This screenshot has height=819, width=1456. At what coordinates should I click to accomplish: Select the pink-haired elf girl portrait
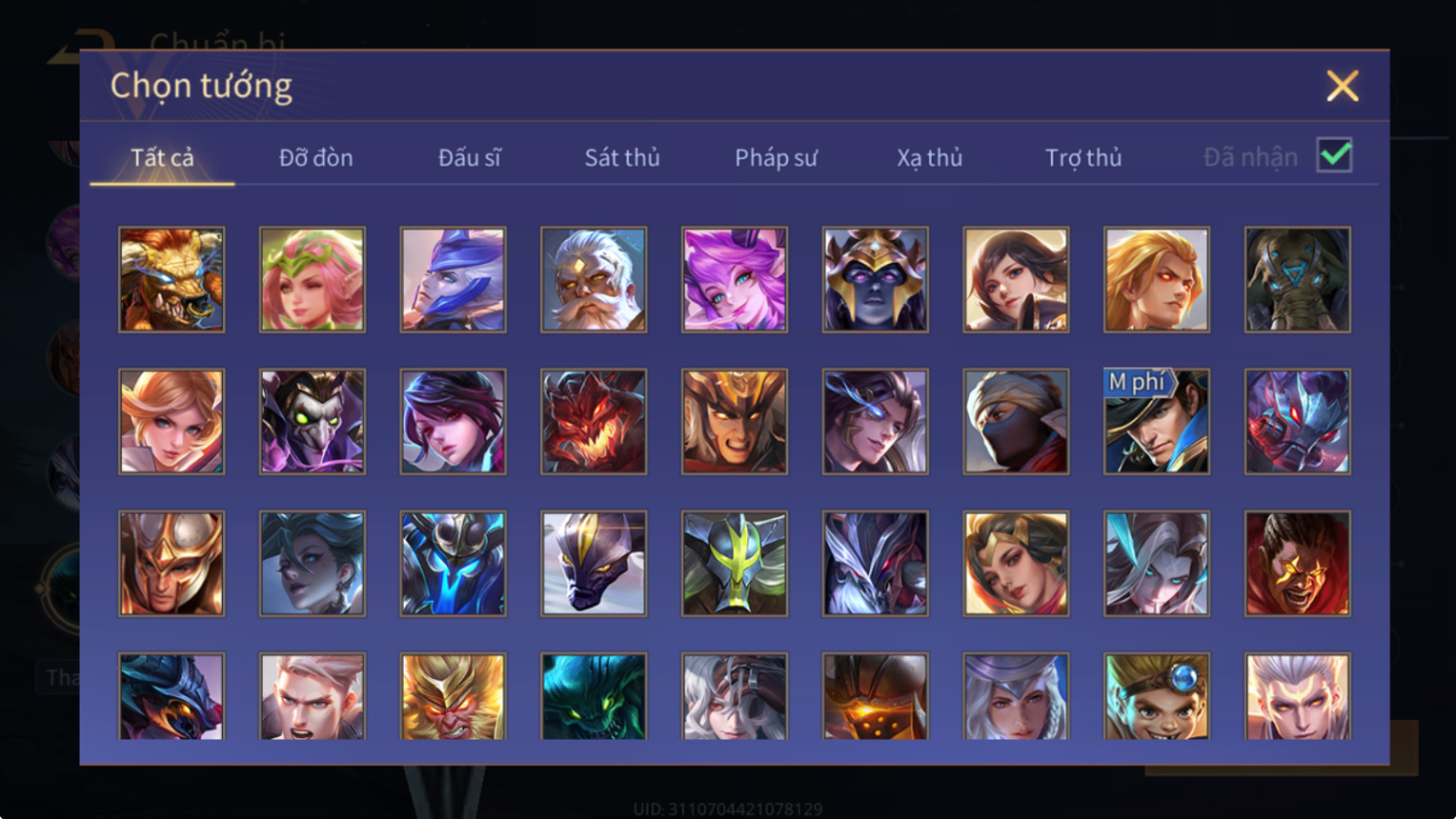313,279
